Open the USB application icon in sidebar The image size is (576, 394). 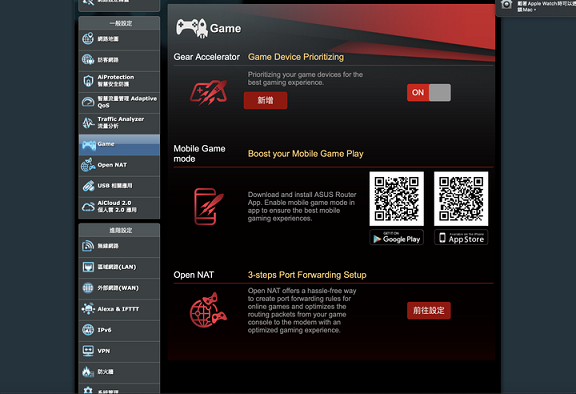click(88, 186)
